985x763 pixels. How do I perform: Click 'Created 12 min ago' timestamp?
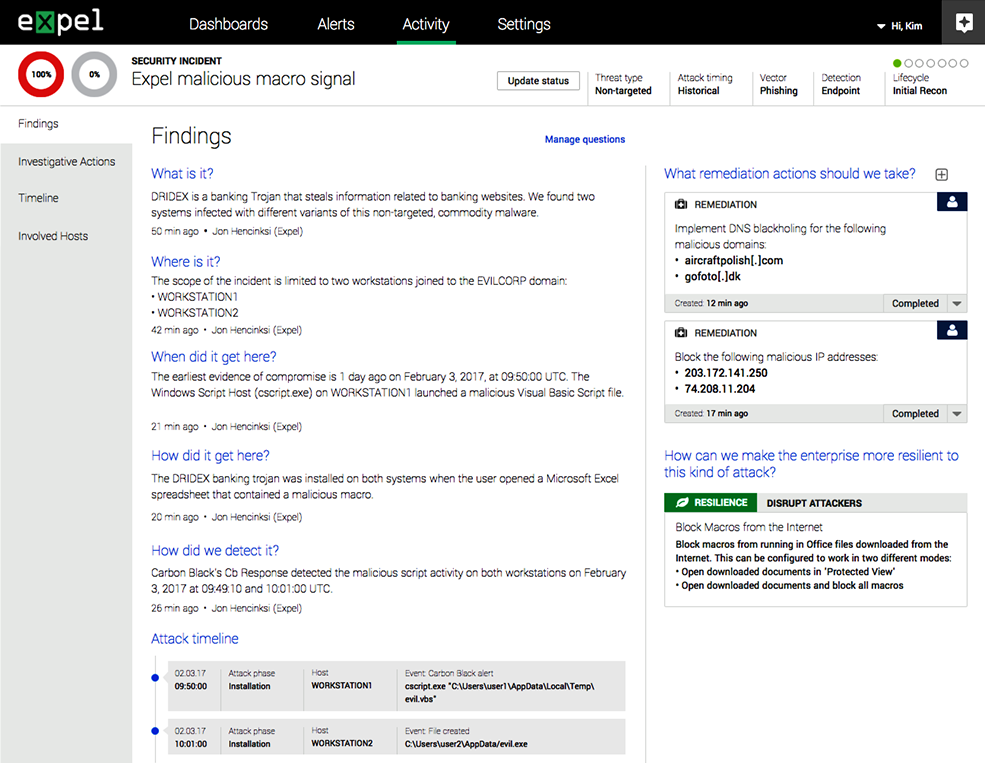click(711, 303)
